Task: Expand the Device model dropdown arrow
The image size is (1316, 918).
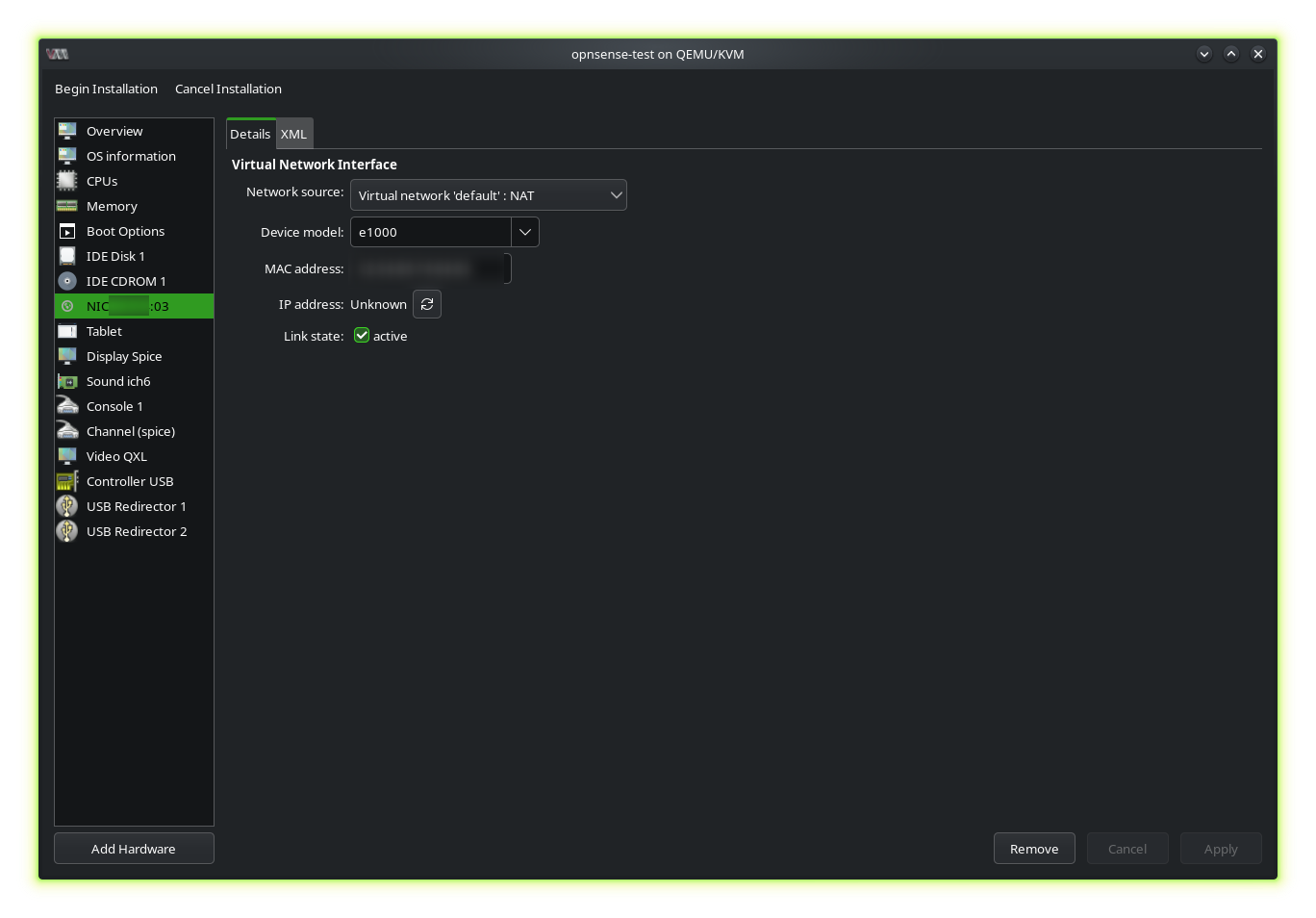Action: click(525, 232)
